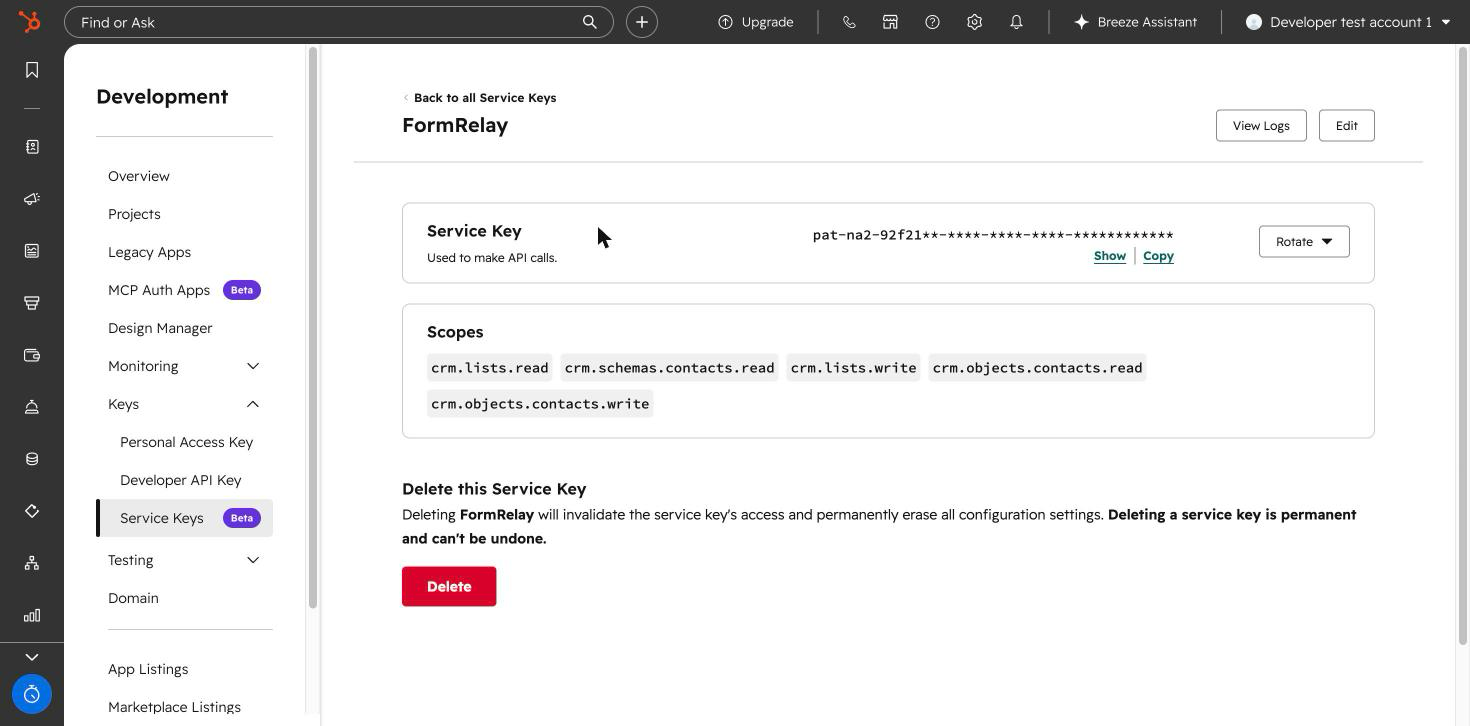Viewport: 1470px width, 726px height.
Task: Click the masked pat-na2-92f21 key text
Action: click(x=993, y=235)
